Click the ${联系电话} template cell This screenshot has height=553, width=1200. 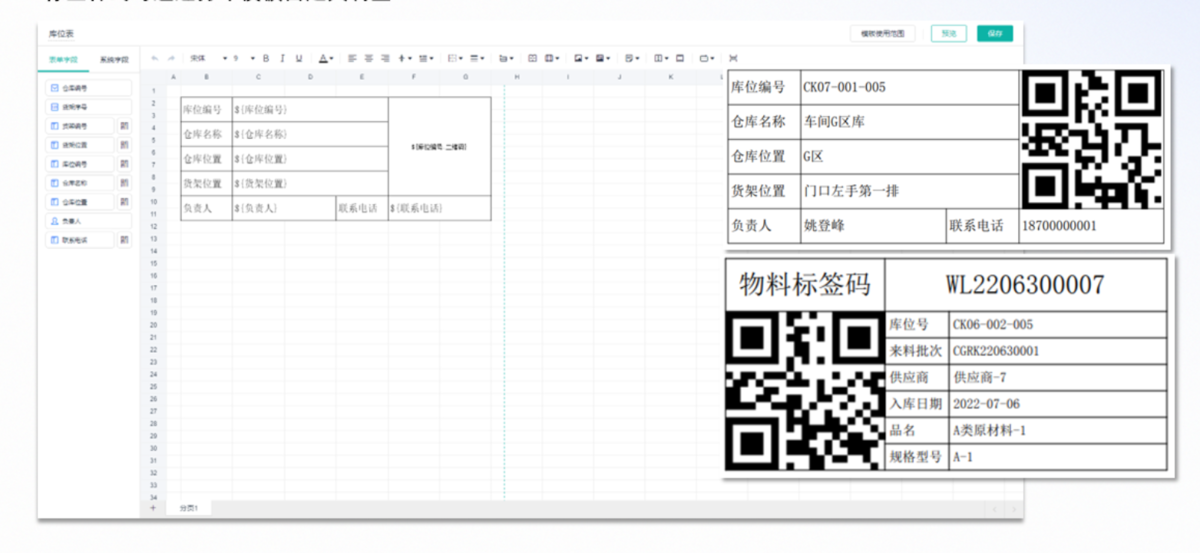pyautogui.click(x=439, y=208)
